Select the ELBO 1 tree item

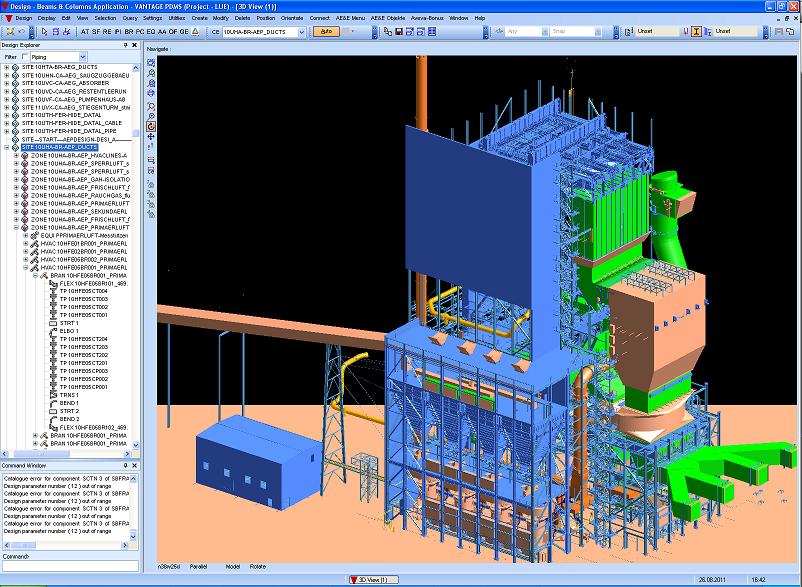click(68, 331)
